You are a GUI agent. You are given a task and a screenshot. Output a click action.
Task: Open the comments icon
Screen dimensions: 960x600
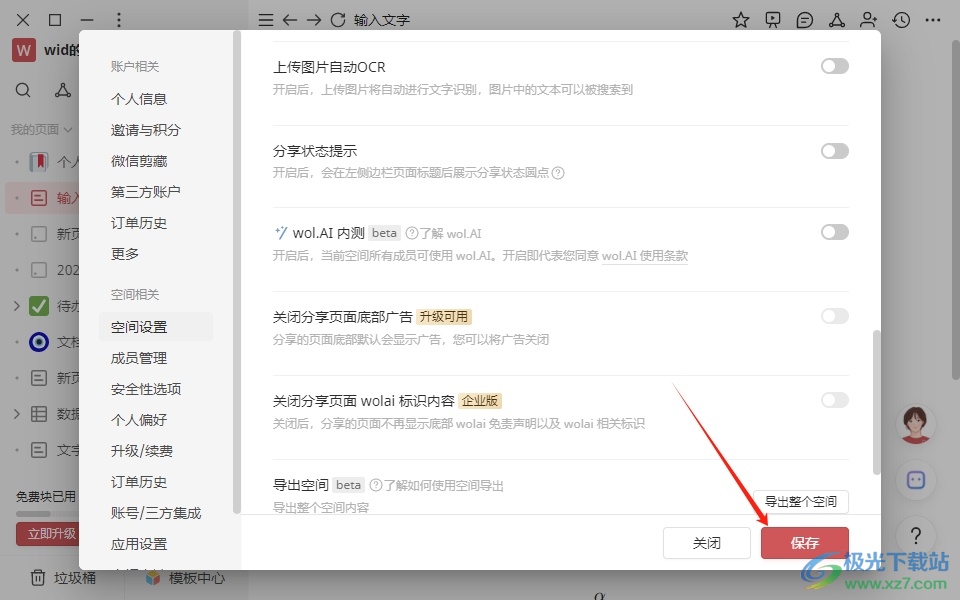tap(804, 20)
